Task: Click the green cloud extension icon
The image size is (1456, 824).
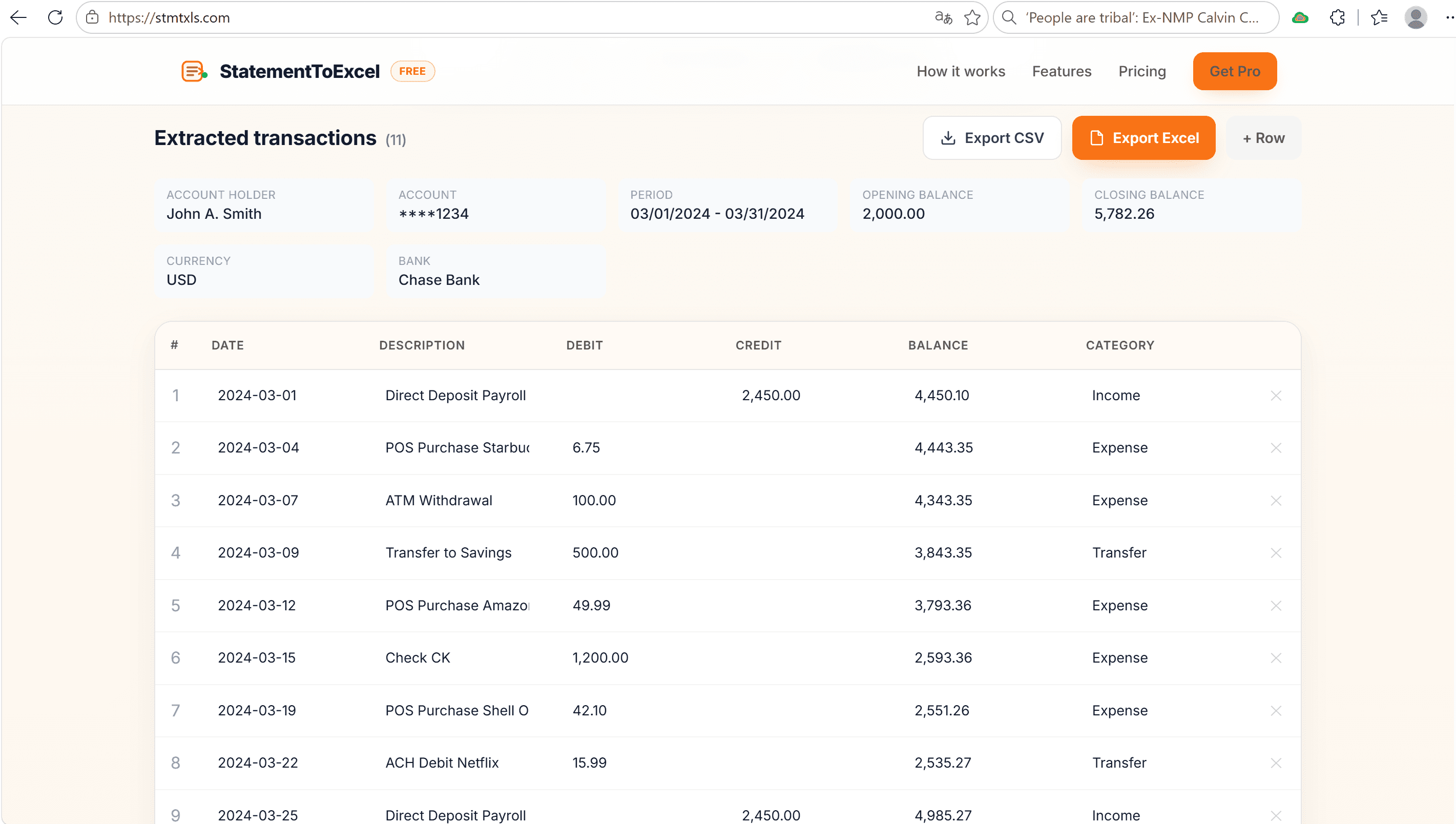Action: click(x=1300, y=17)
